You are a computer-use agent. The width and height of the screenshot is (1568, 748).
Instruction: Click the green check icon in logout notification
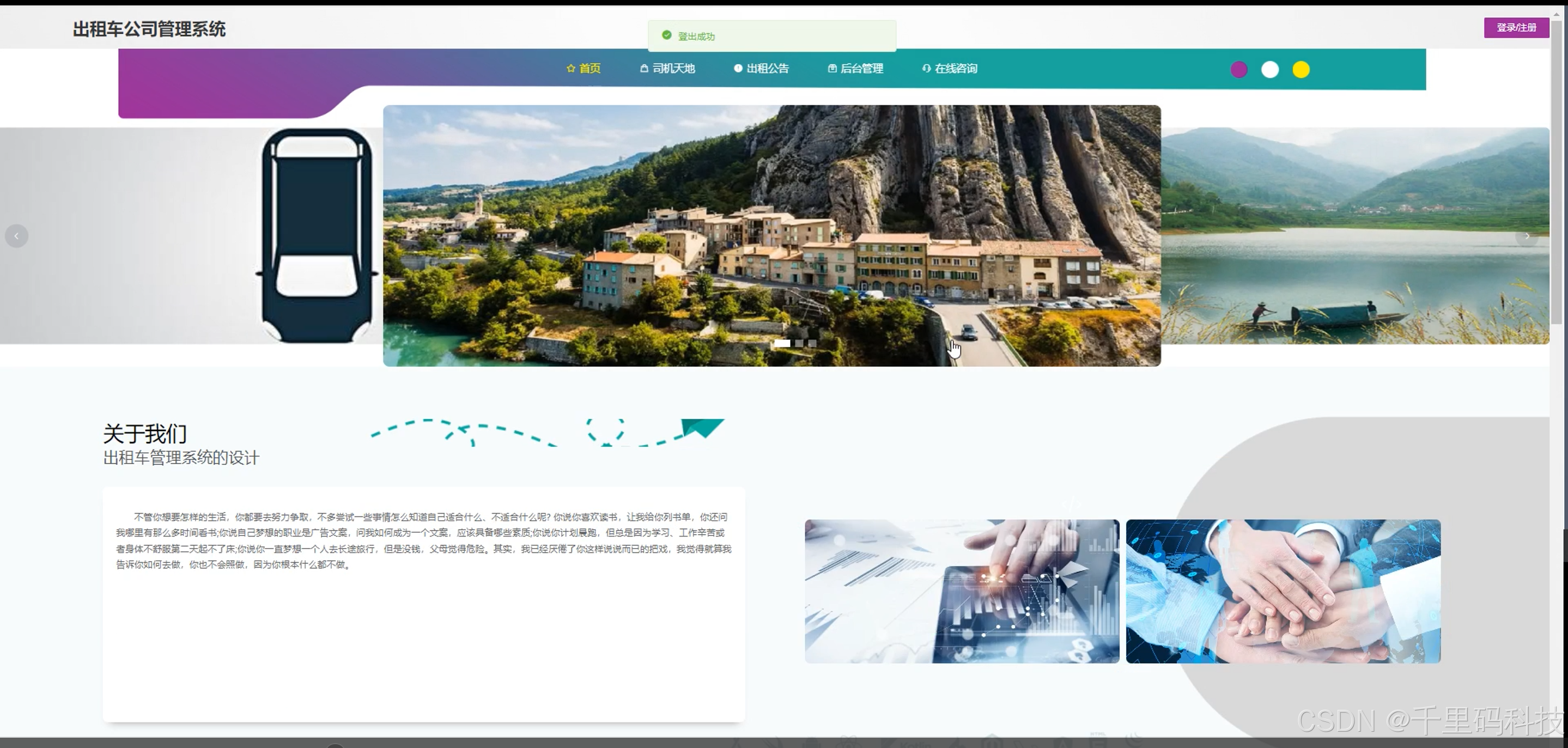(x=666, y=35)
